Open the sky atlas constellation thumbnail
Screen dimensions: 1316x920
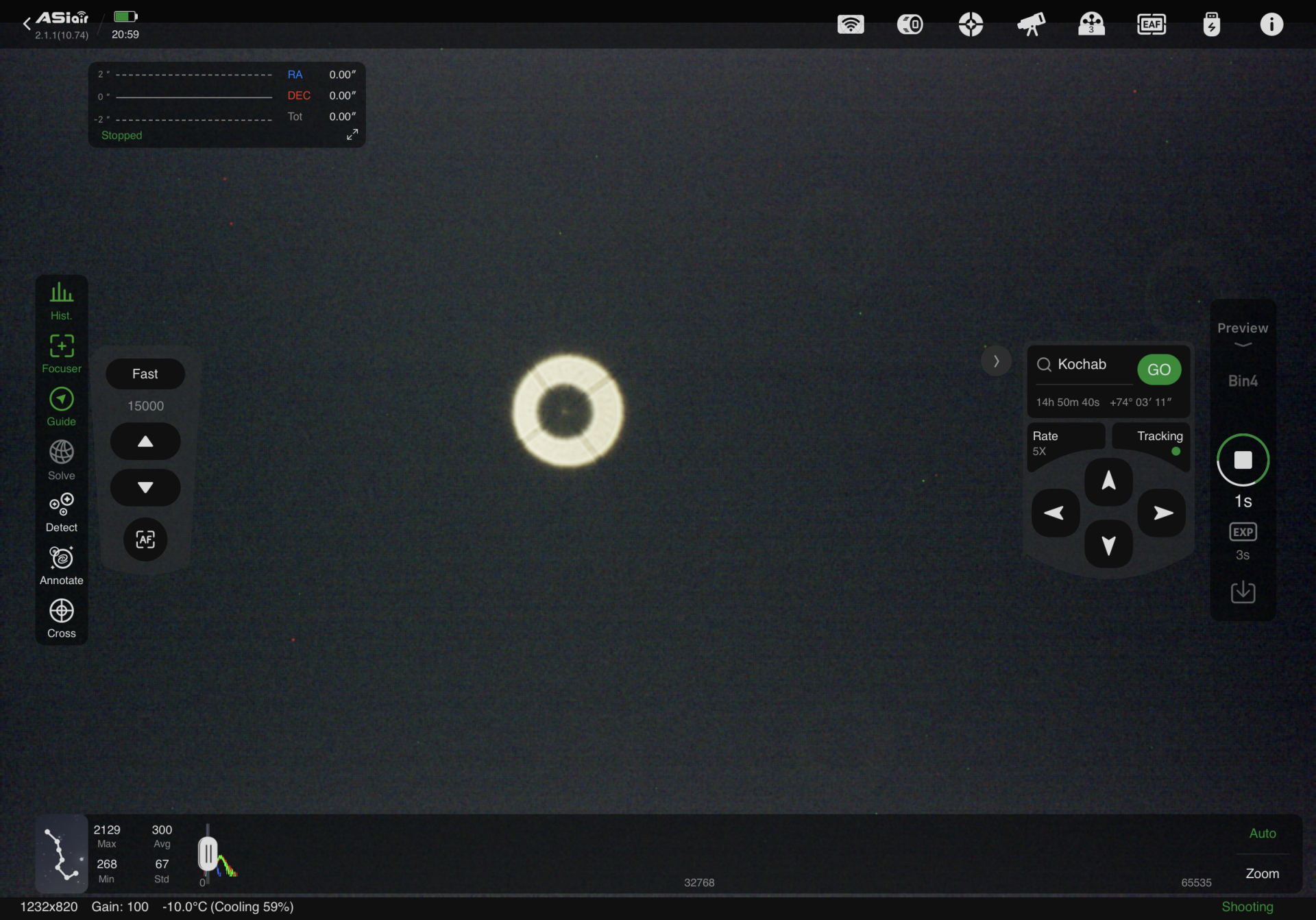click(x=61, y=854)
